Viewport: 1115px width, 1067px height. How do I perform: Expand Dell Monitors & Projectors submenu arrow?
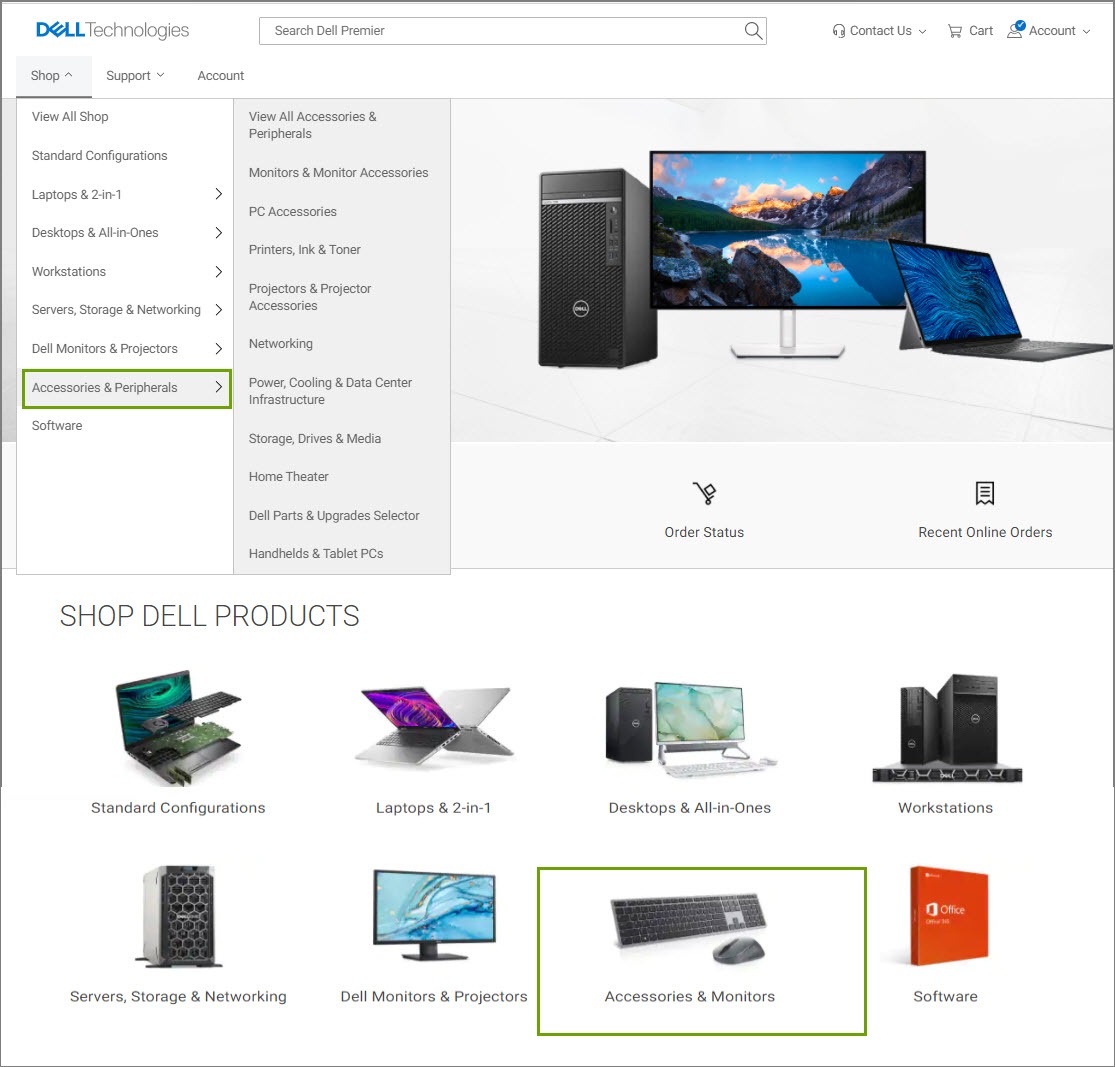[218, 349]
